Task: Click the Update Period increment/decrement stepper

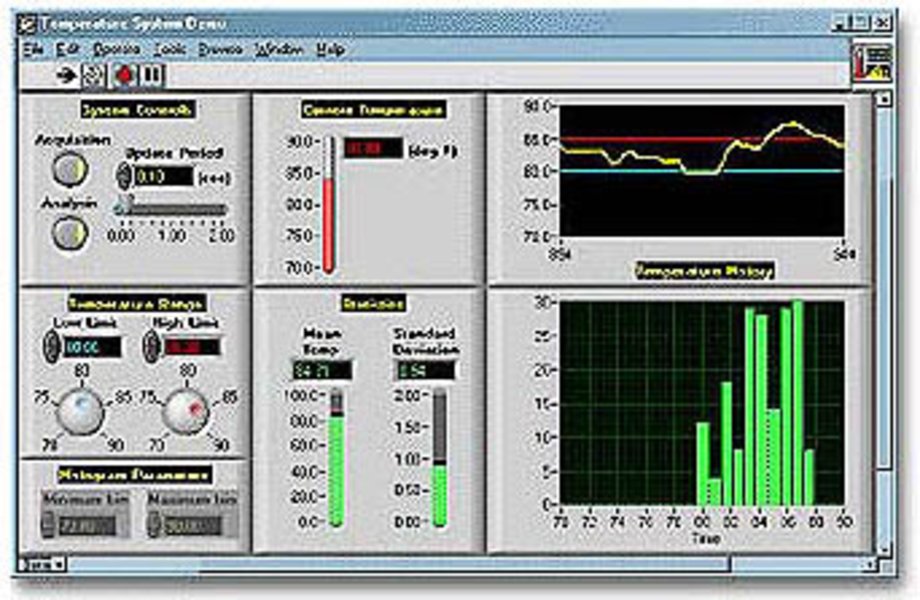Action: tap(123, 176)
